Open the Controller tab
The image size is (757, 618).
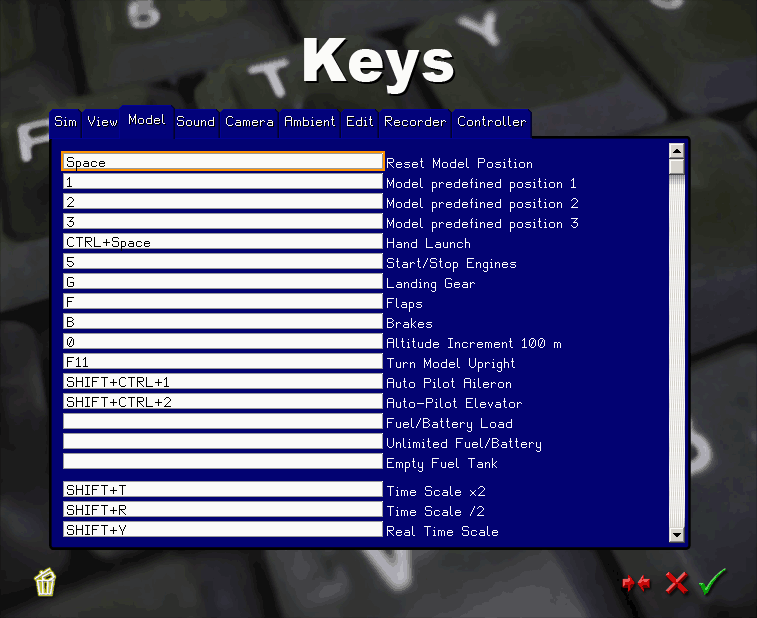(491, 122)
